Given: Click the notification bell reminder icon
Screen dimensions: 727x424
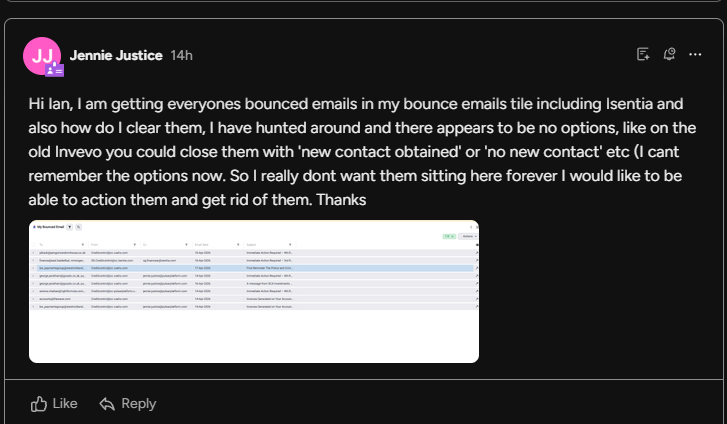Looking at the screenshot, I should [669, 54].
